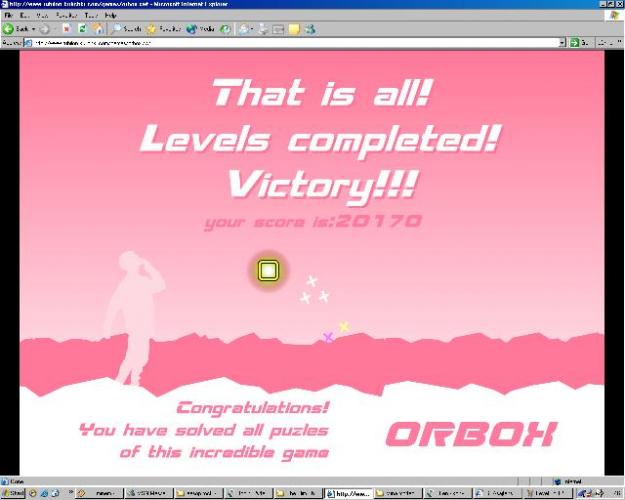Image resolution: width=625 pixels, height=500 pixels.
Task: Open the Tools menu
Action: pyautogui.click(x=90, y=15)
